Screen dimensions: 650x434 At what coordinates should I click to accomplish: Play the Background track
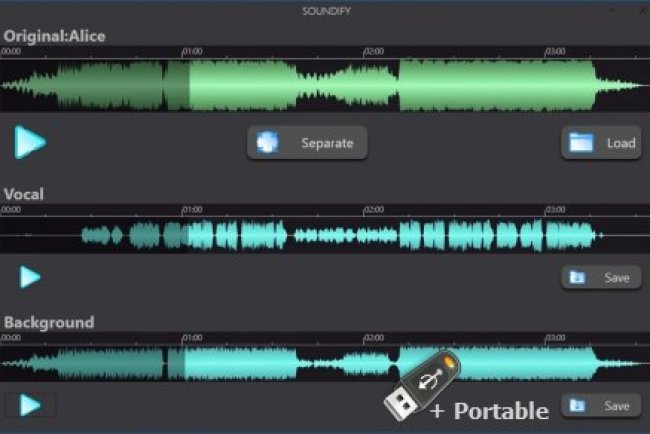[x=31, y=405]
